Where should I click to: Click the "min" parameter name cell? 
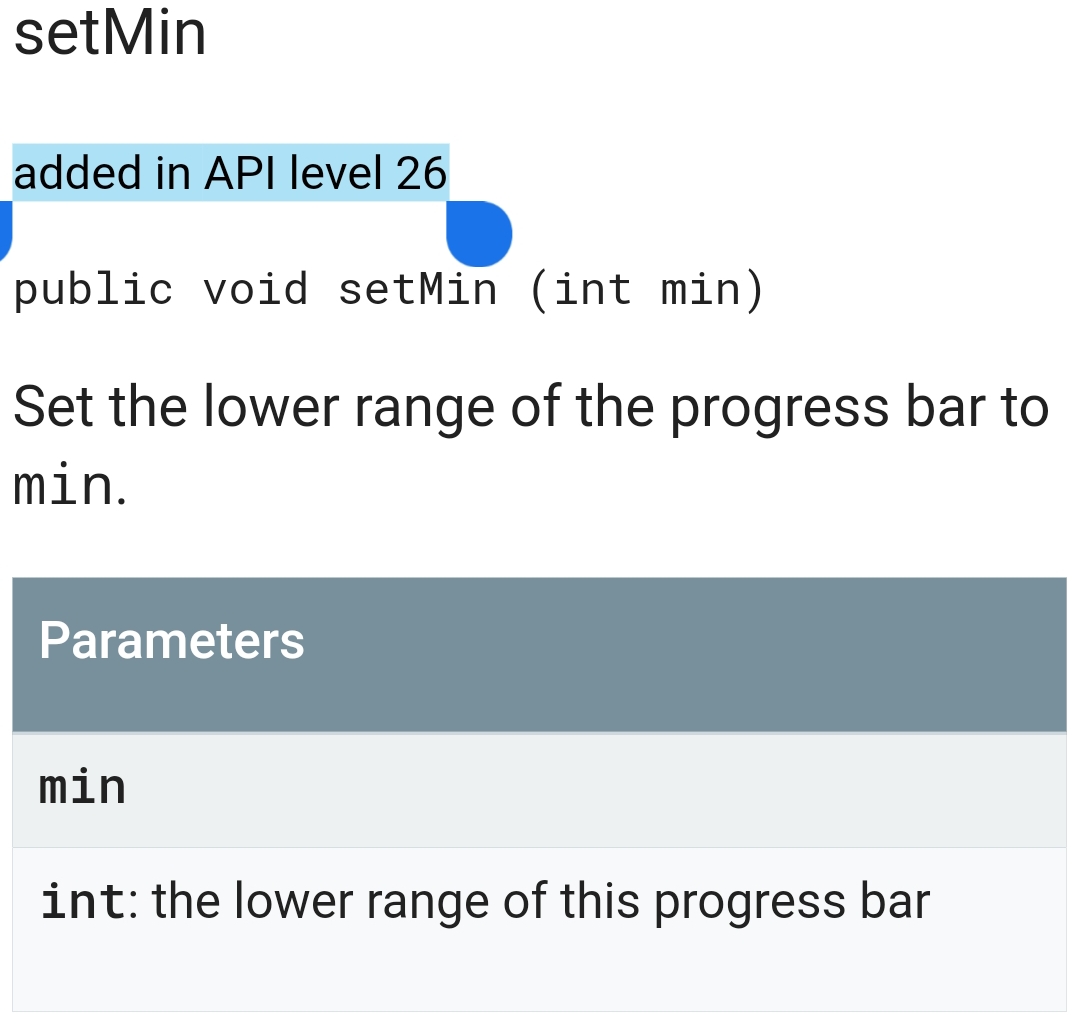point(83,787)
